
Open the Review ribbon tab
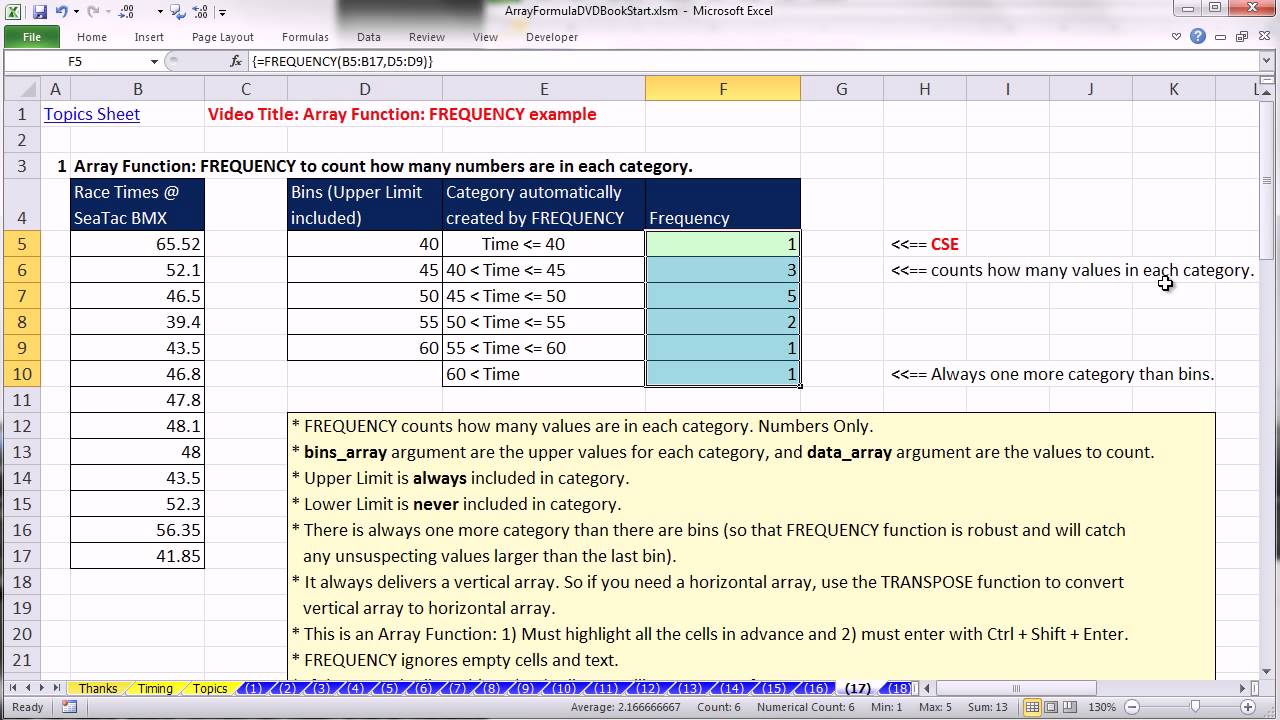coord(427,37)
